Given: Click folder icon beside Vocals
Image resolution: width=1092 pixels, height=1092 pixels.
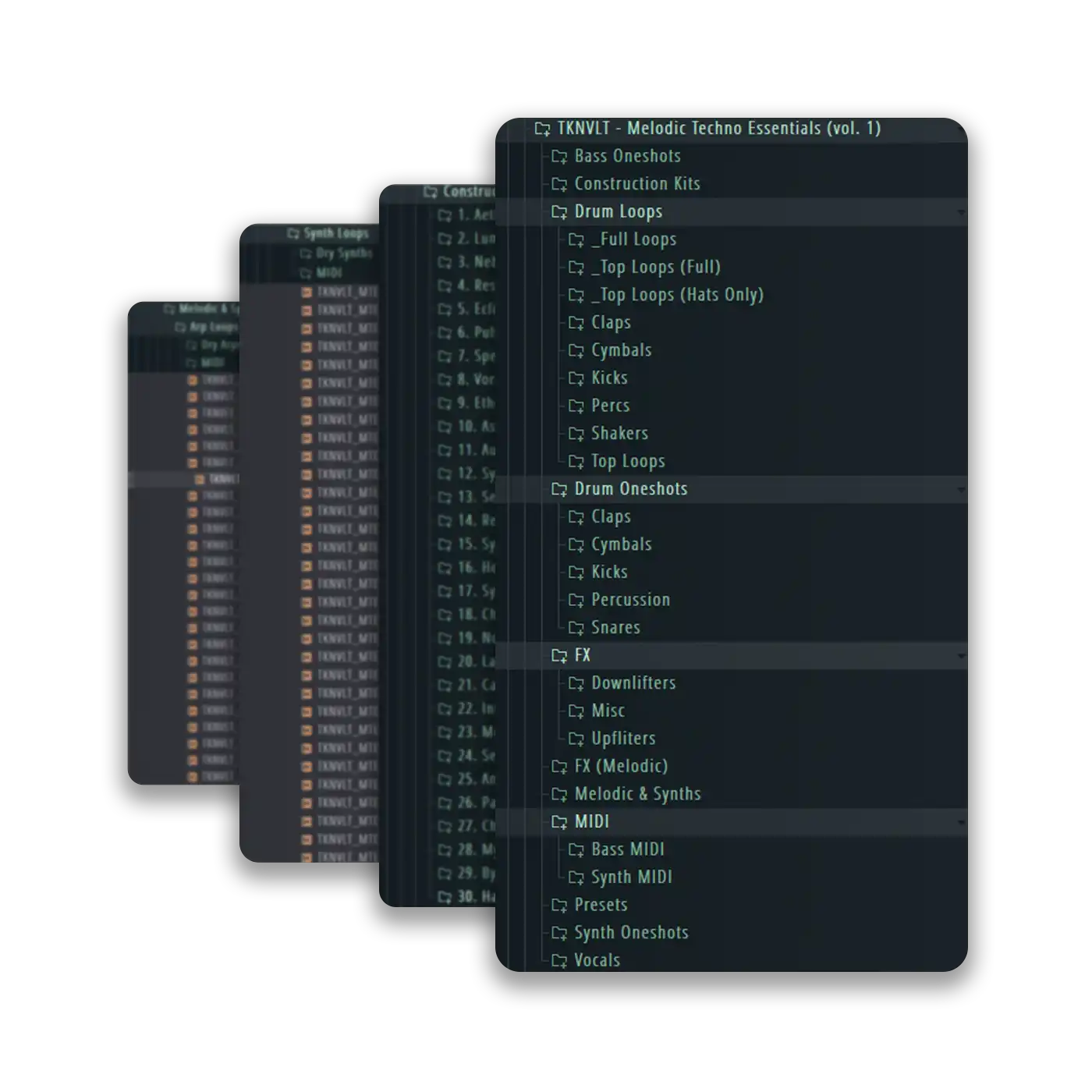Looking at the screenshot, I should [559, 961].
